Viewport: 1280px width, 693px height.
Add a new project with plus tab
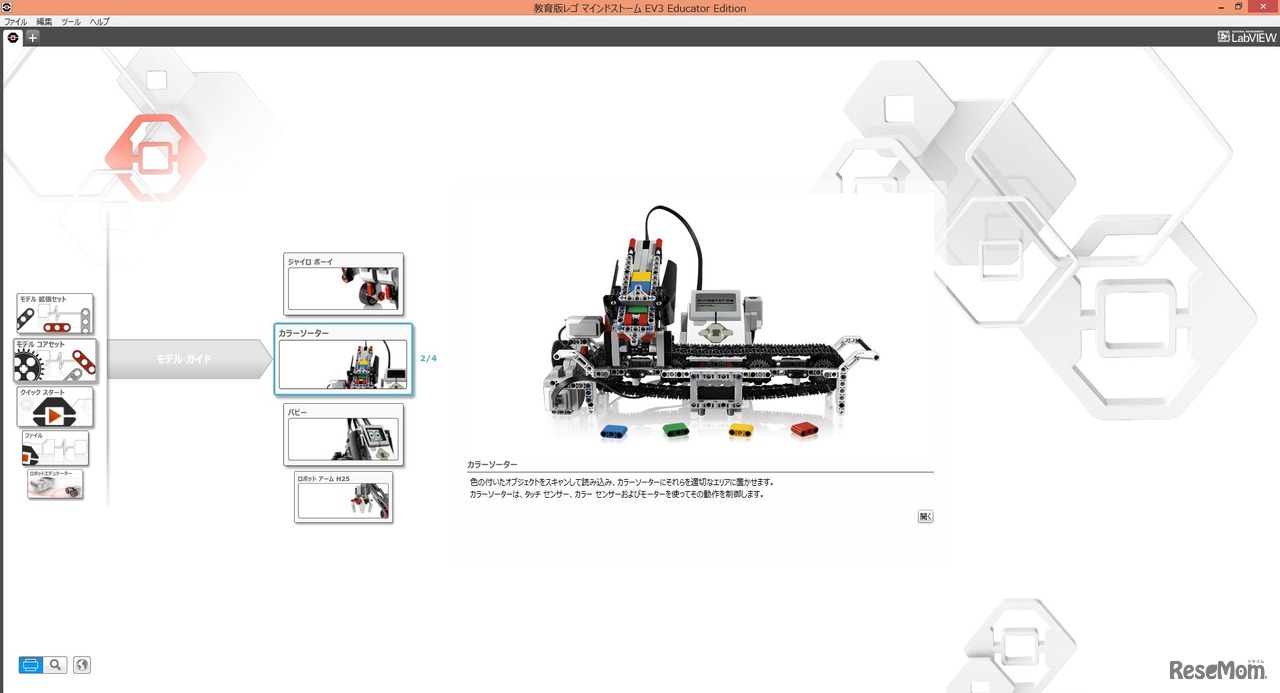coord(32,37)
